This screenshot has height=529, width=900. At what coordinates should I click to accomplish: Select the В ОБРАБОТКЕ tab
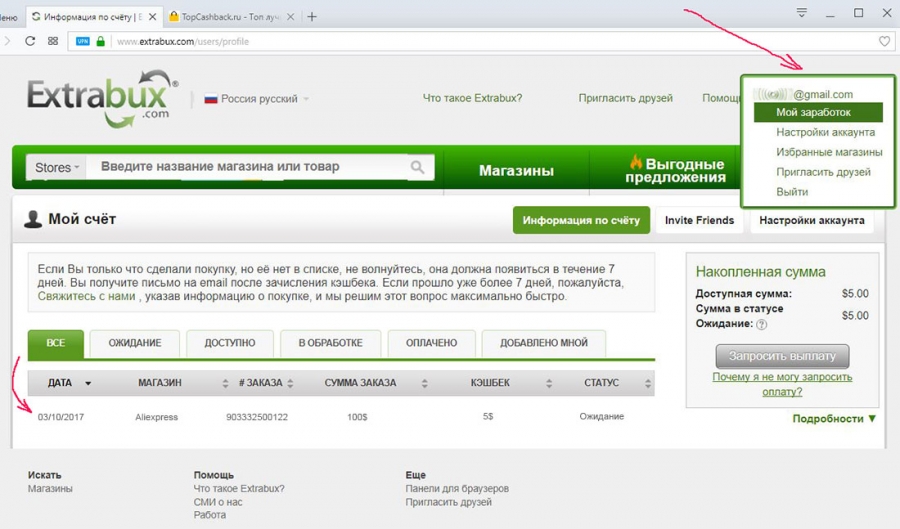point(331,343)
